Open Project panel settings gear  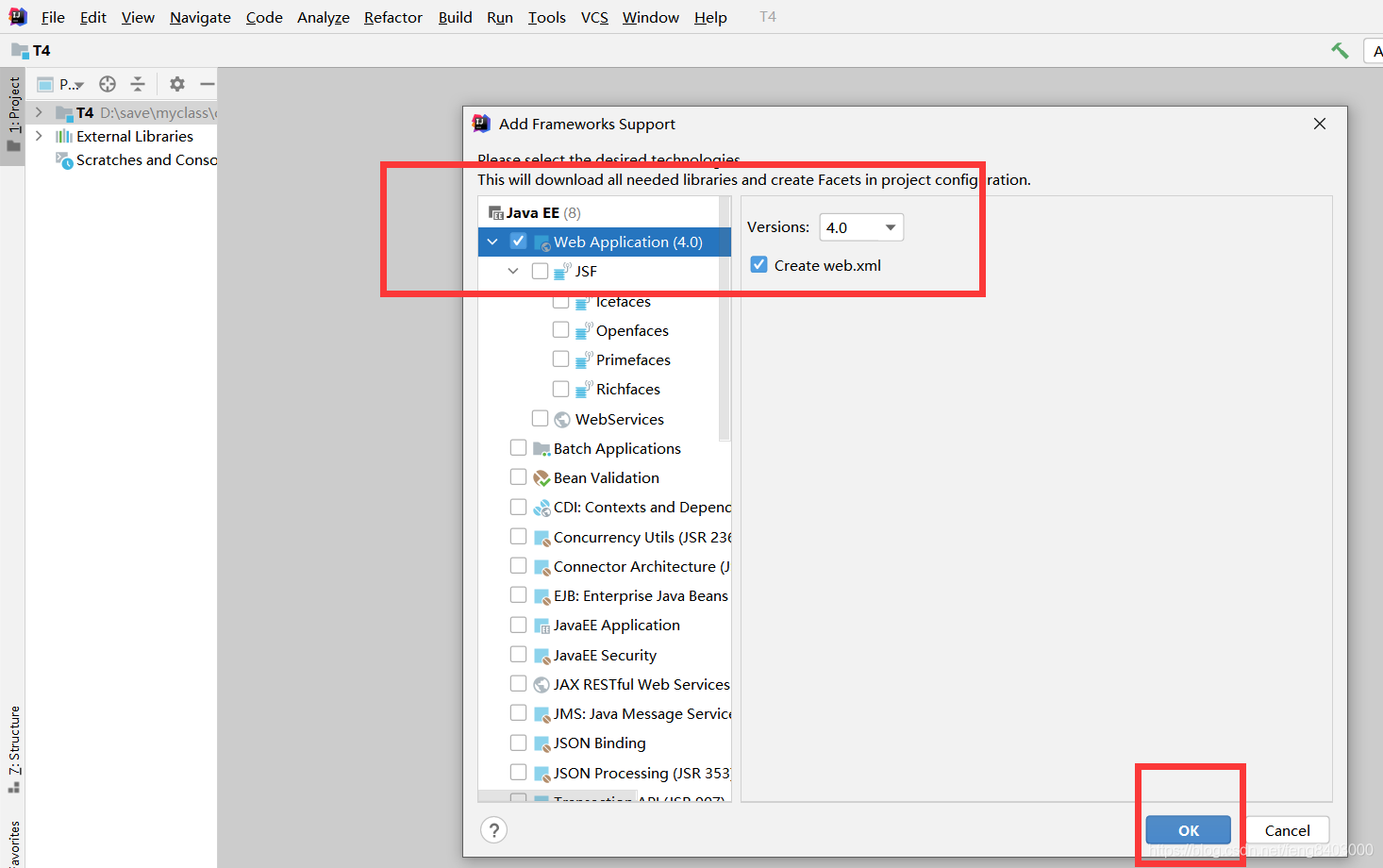point(177,84)
